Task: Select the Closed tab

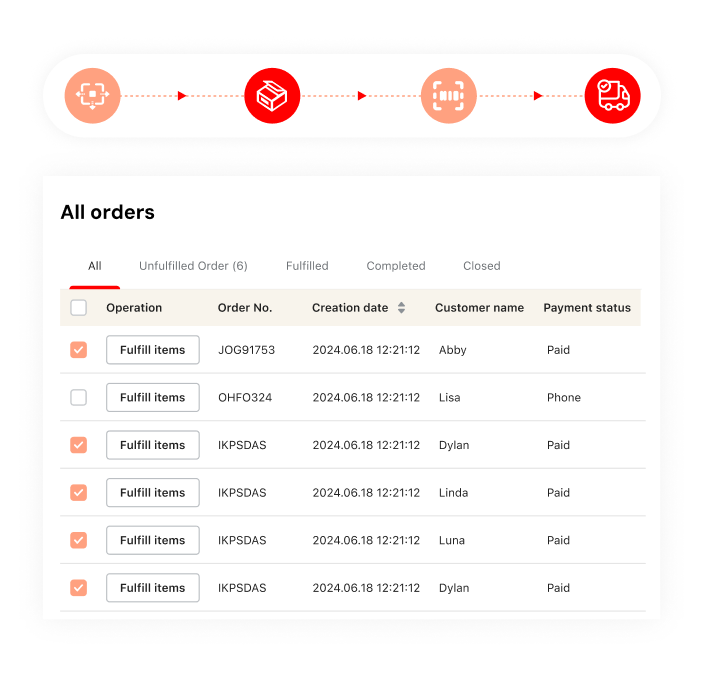Action: click(x=481, y=266)
